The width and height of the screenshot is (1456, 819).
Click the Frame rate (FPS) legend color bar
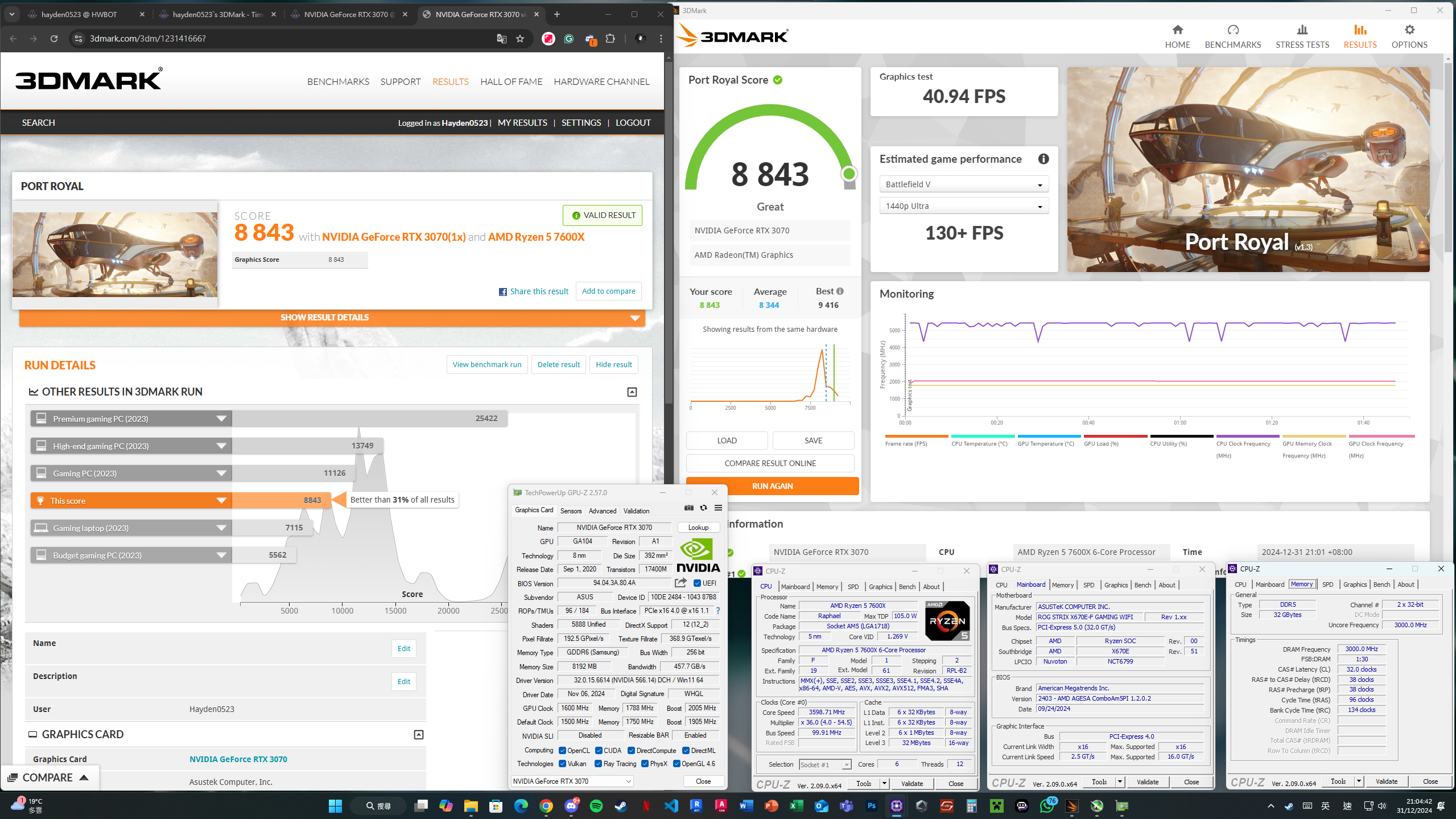[x=916, y=436]
